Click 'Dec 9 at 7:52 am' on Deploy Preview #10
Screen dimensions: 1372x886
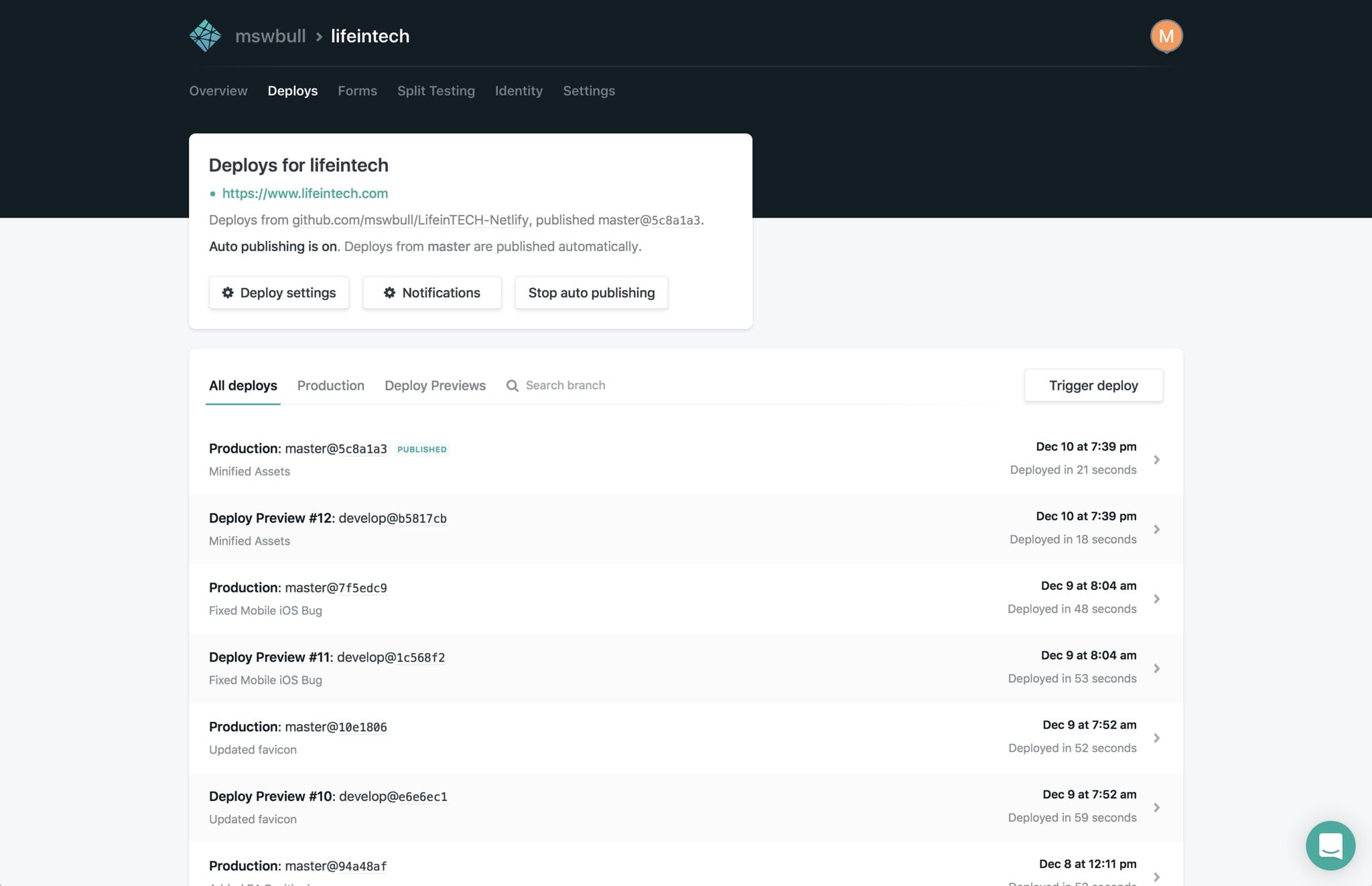[1089, 794]
